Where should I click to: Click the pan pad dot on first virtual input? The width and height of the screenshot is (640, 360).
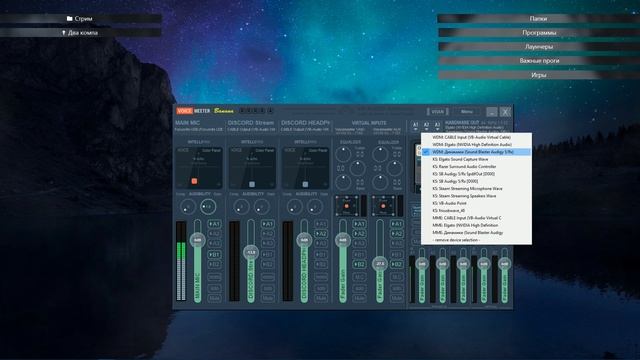tap(347, 206)
